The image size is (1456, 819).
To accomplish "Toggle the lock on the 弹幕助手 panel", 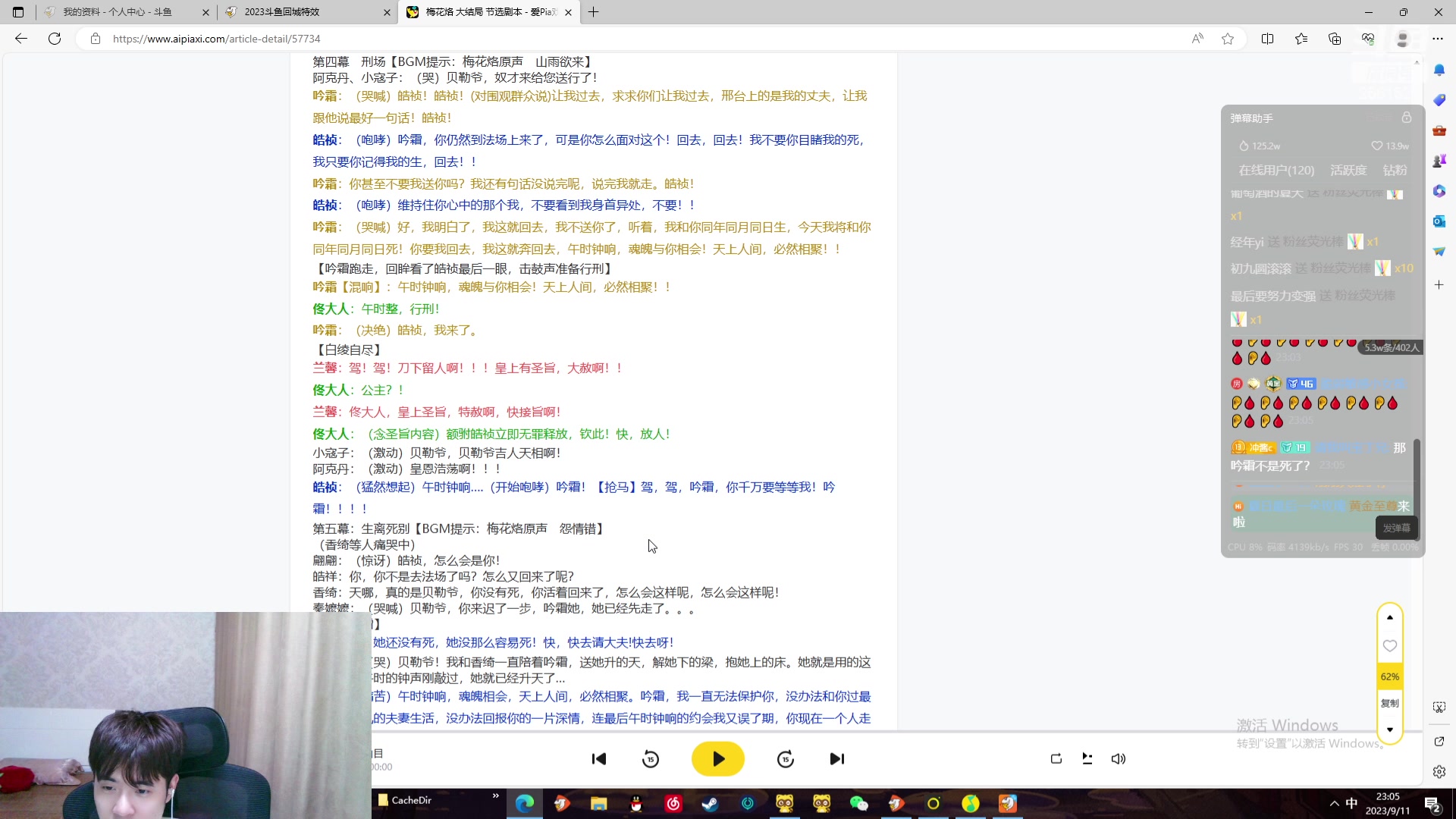I will coord(1407,118).
